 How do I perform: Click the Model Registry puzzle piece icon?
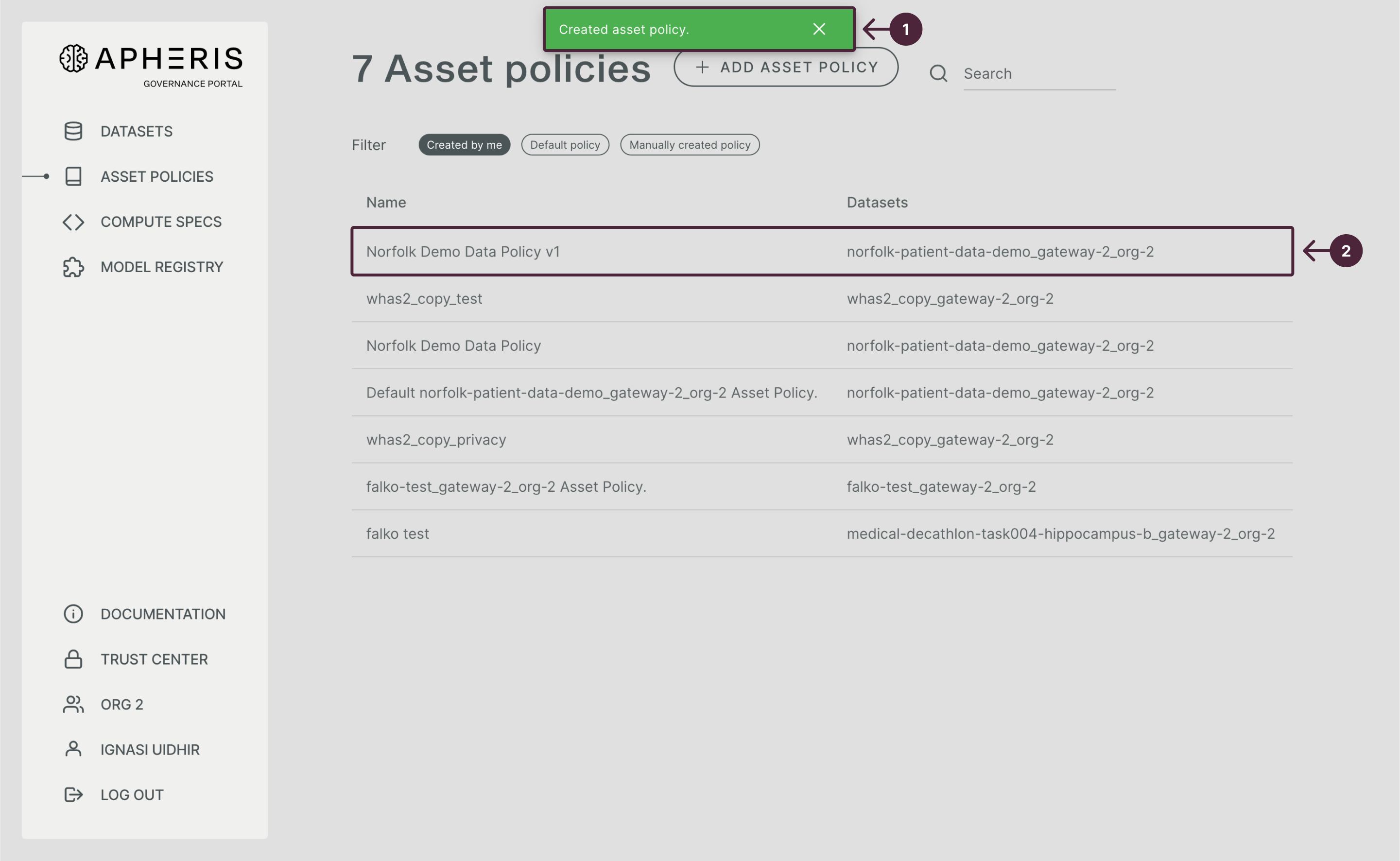pos(73,266)
